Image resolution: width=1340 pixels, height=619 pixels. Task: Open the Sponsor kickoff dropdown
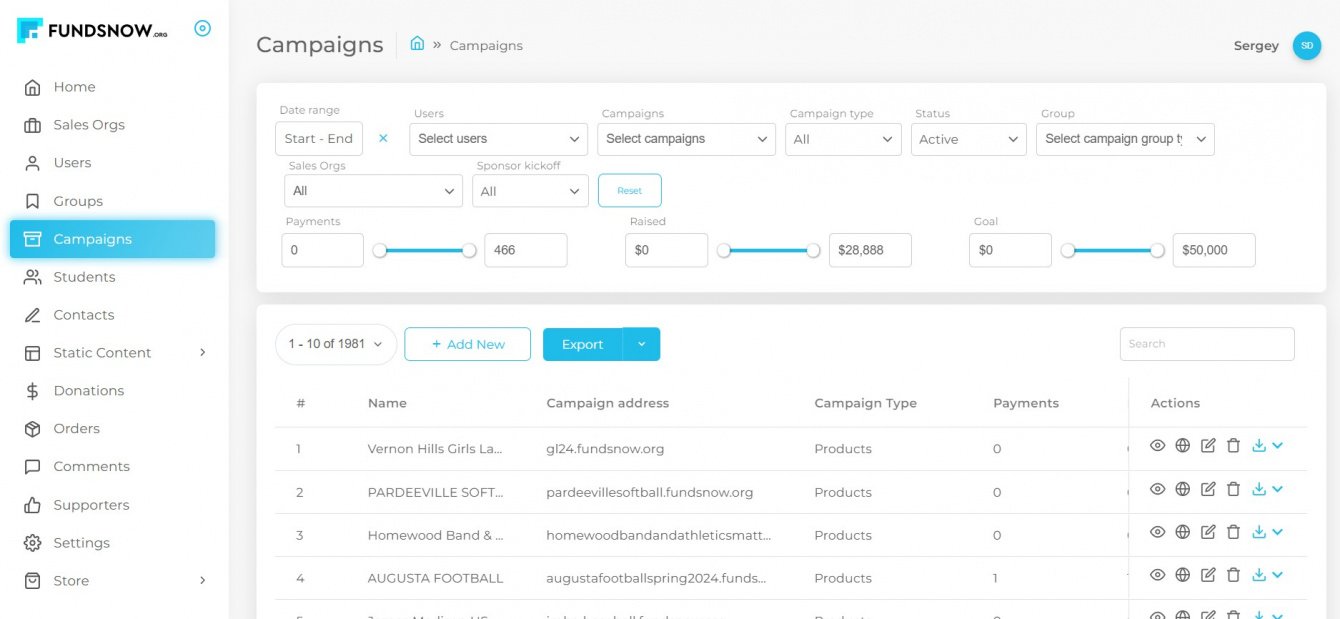tap(530, 191)
